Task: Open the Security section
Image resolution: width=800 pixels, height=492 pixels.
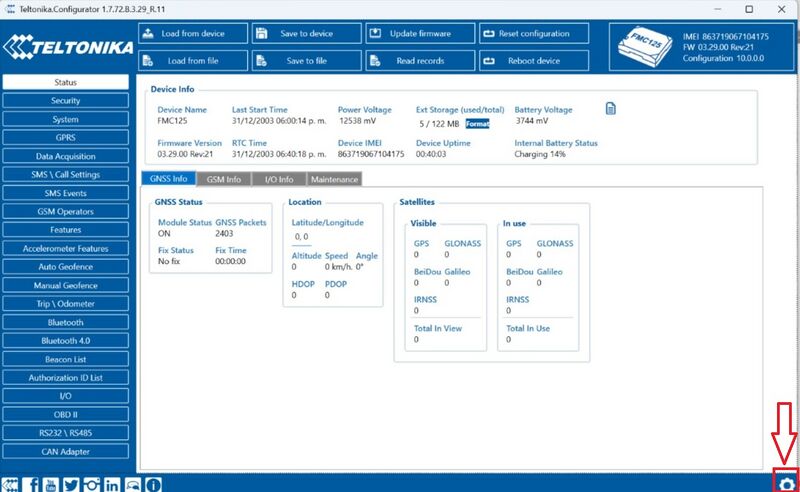Action: click(x=66, y=101)
